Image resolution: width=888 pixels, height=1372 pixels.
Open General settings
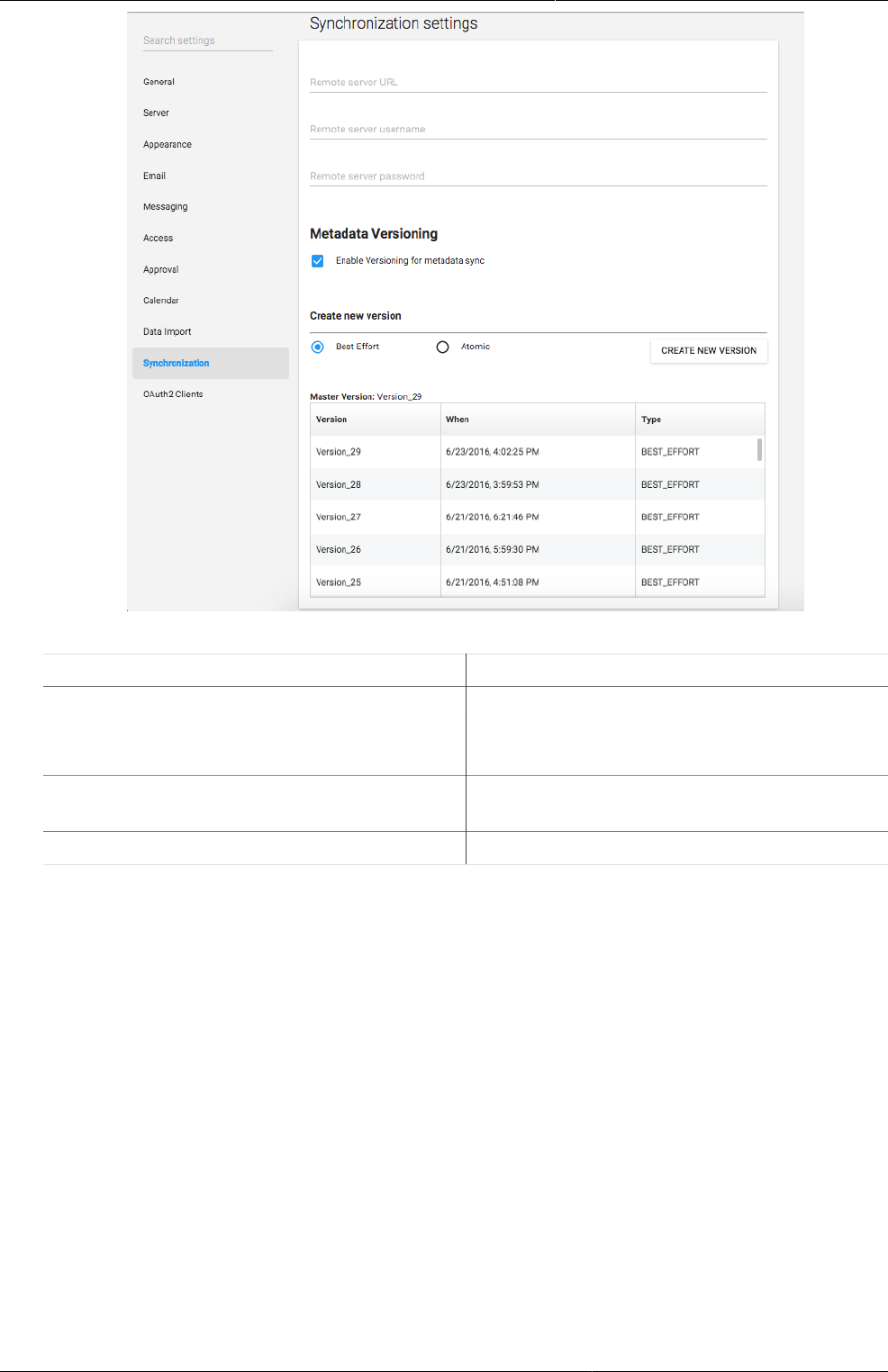(159, 82)
